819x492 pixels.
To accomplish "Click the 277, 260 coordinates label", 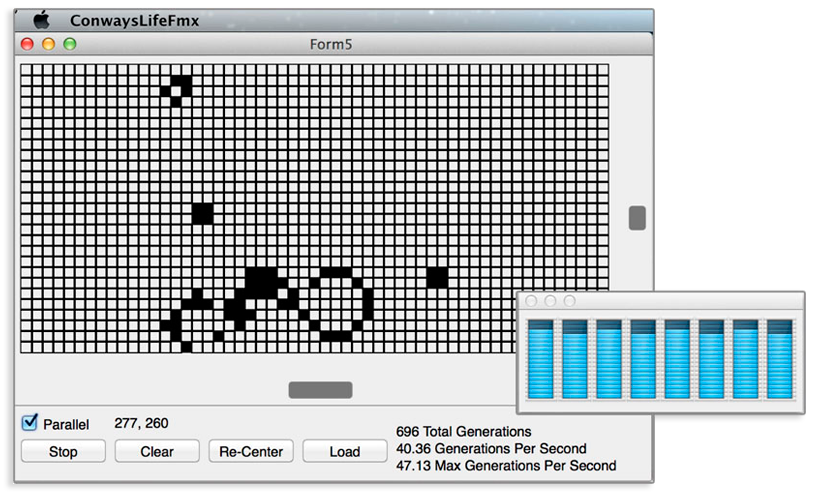I will (x=141, y=423).
